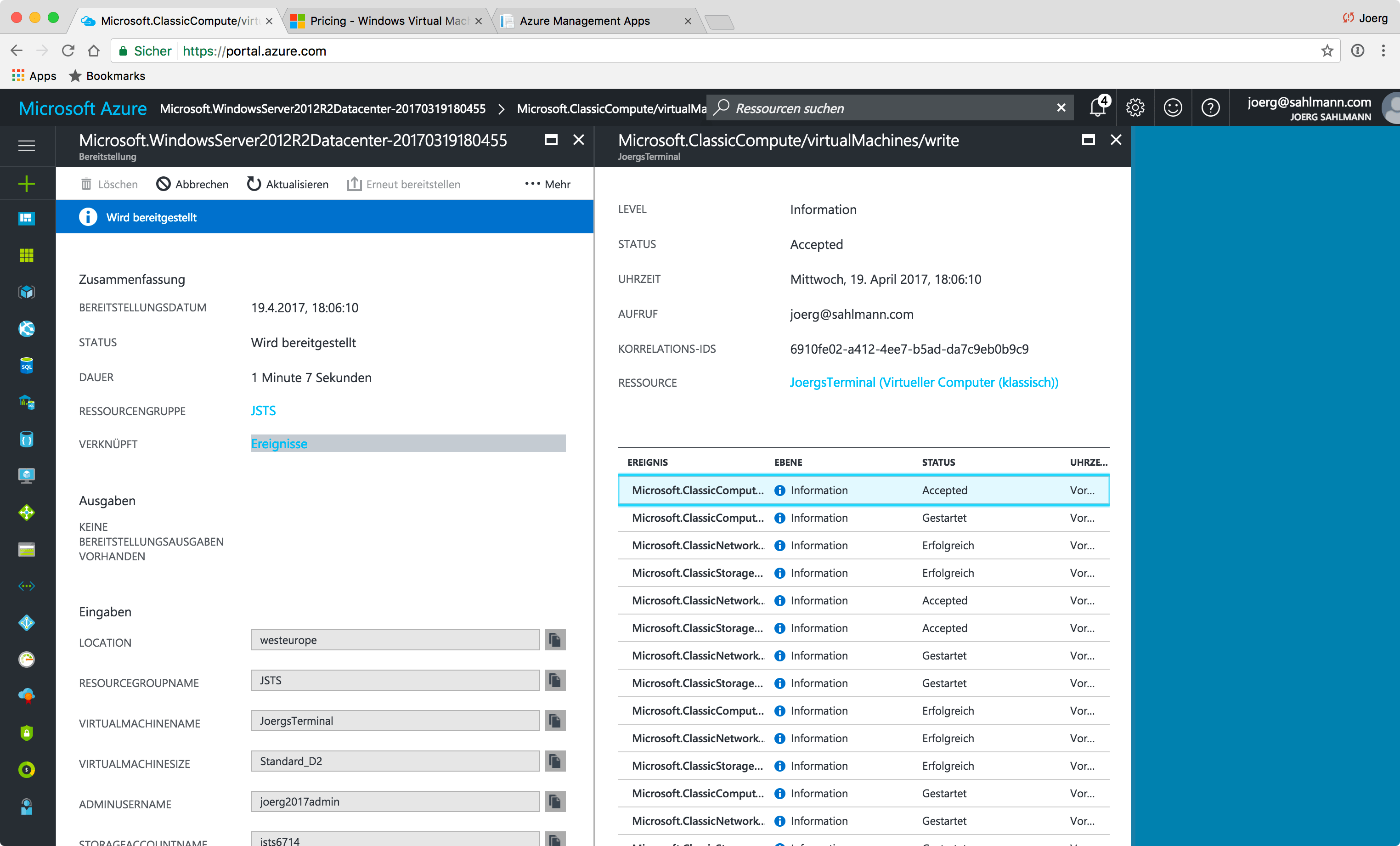1400x846 pixels.
Task: Open the Bookmarks folder in bookmarks bar
Action: point(107,76)
